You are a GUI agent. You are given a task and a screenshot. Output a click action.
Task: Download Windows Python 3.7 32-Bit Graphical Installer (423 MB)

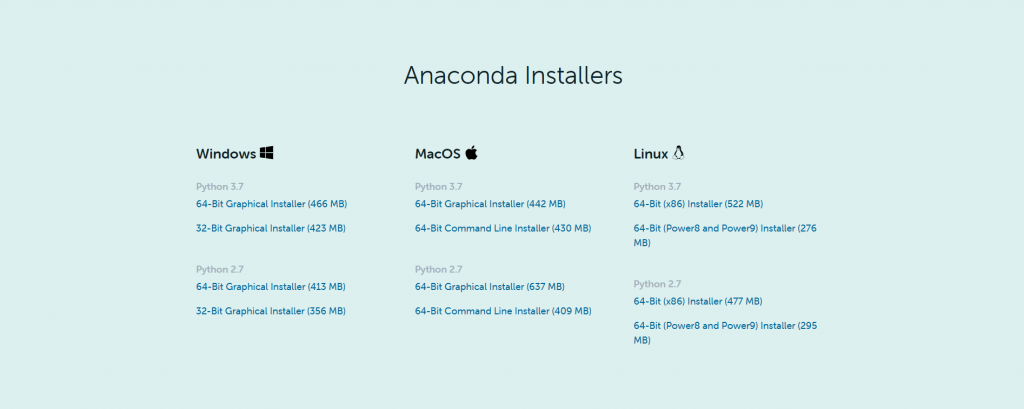point(271,228)
